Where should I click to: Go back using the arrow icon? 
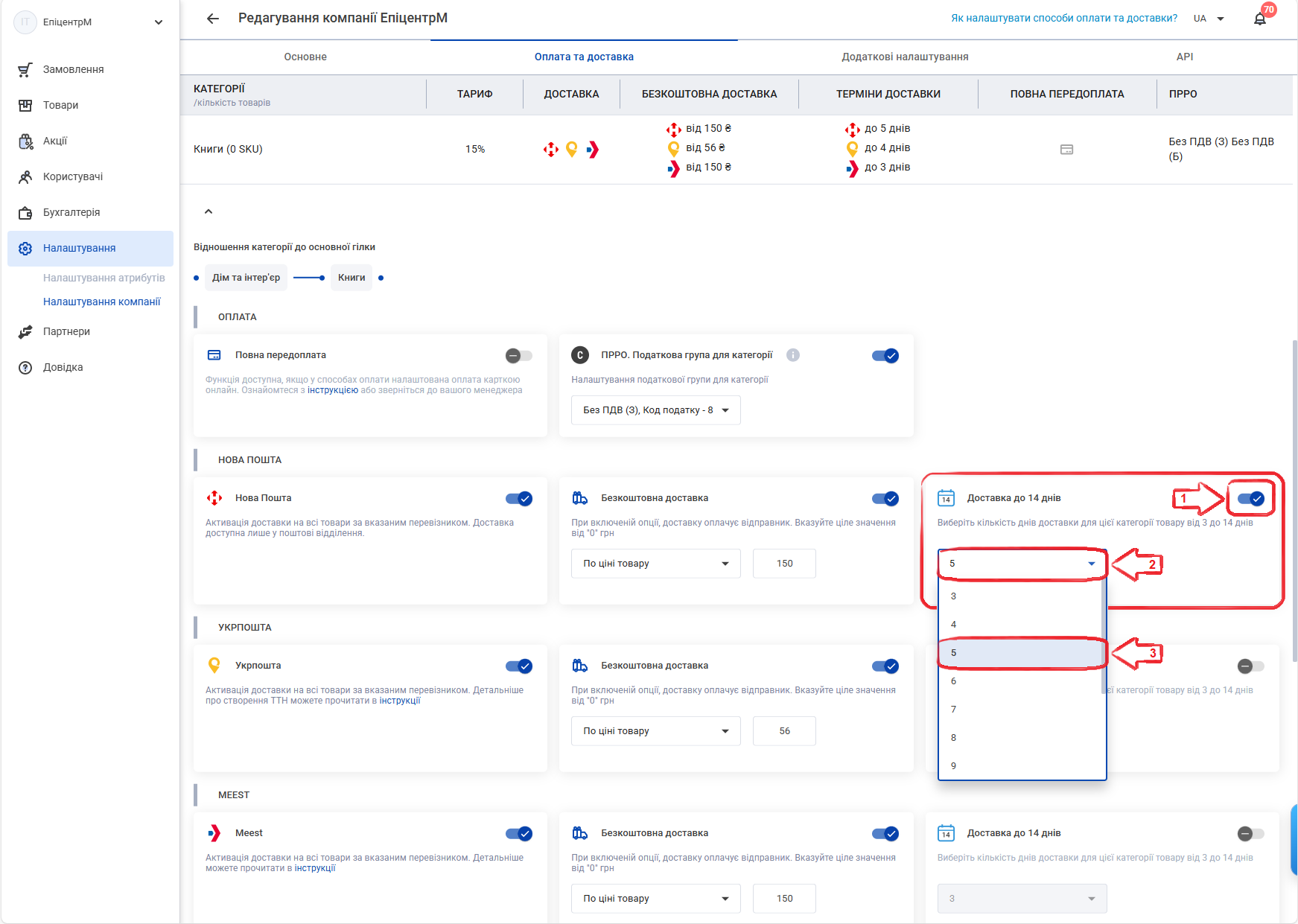[x=213, y=19]
